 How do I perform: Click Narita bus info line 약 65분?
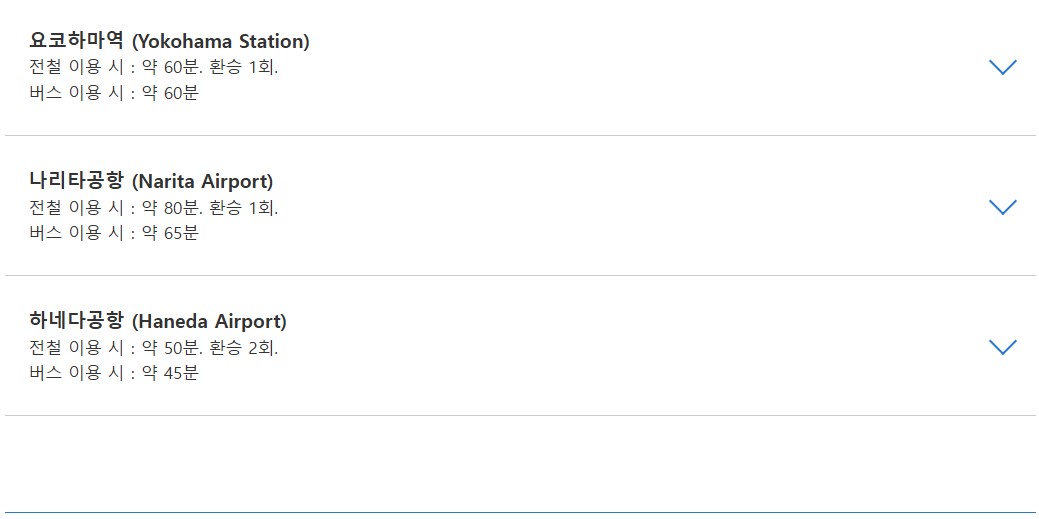coord(114,233)
